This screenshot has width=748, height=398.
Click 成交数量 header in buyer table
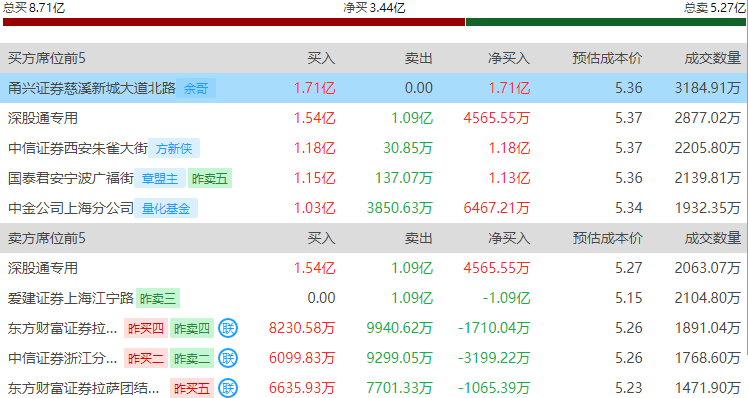click(713, 58)
